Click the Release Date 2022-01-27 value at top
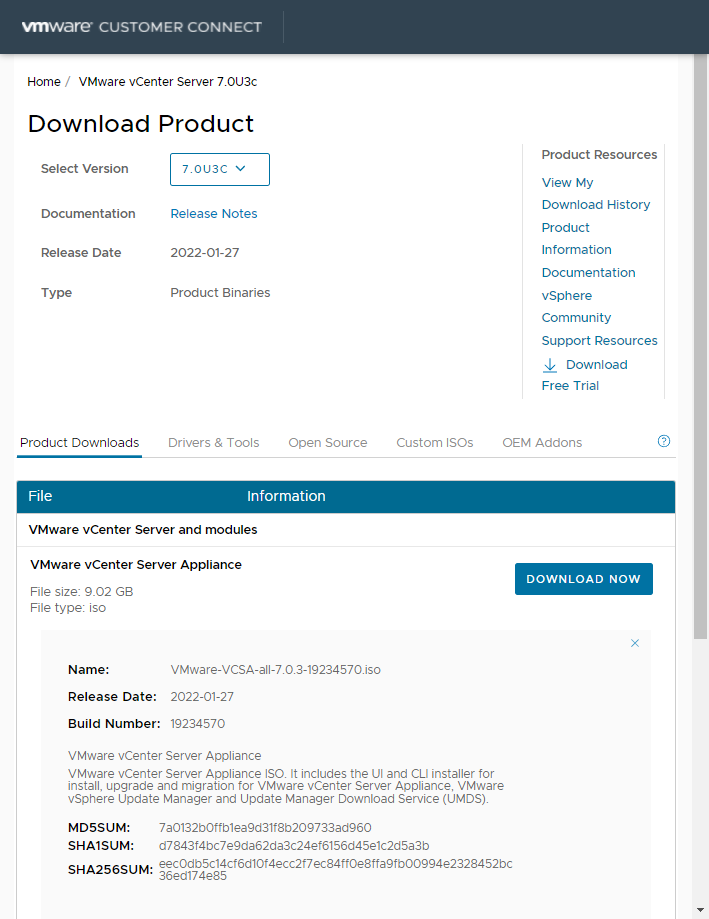The image size is (709, 919). [x=204, y=253]
